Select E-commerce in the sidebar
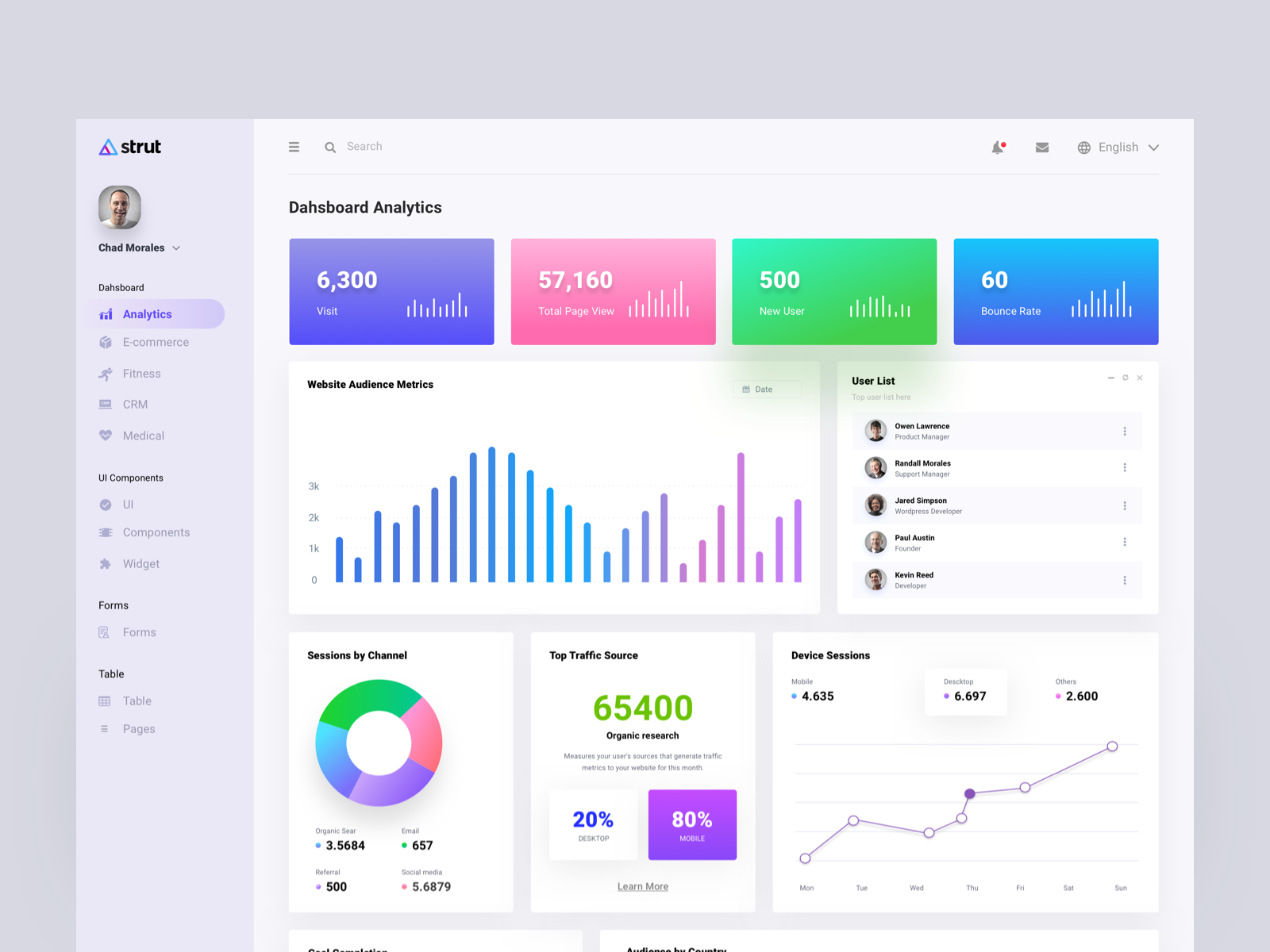The width and height of the screenshot is (1270, 952). [156, 343]
